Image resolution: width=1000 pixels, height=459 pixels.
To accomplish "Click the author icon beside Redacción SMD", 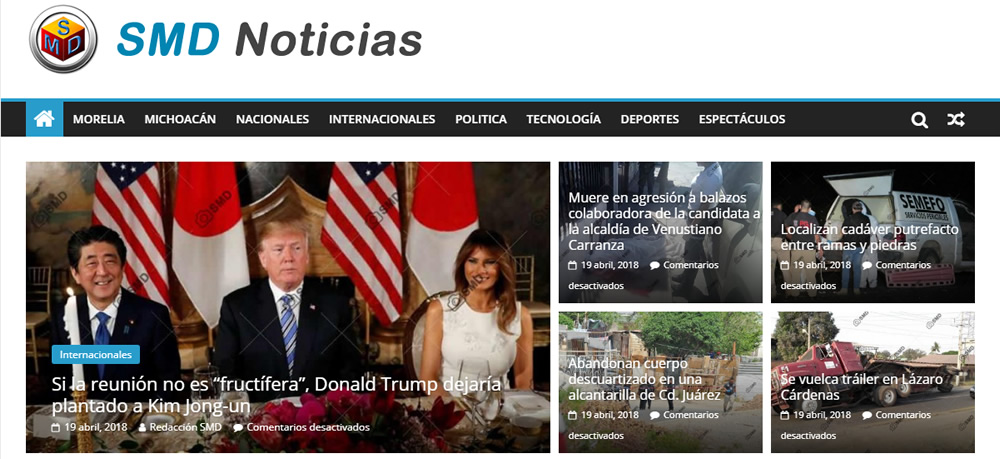I will coord(142,427).
